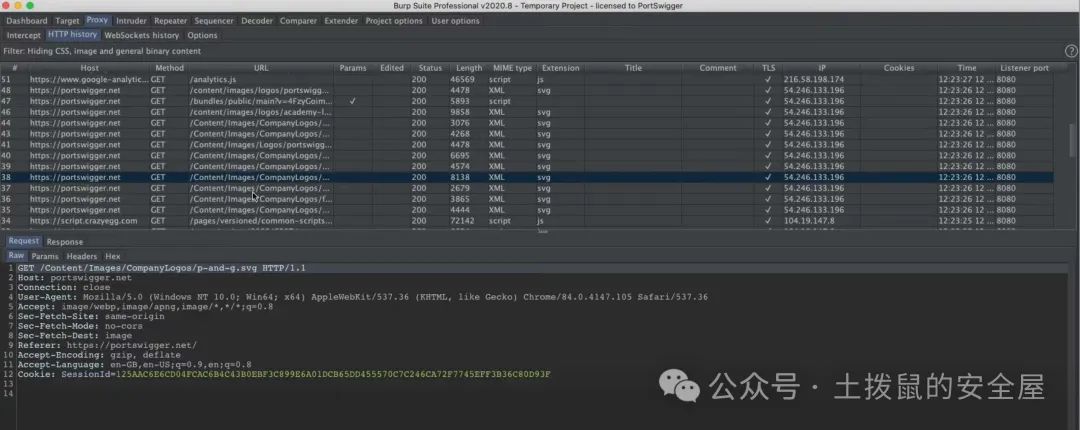
Task: Select row 46 academy logo request
Action: point(526,112)
